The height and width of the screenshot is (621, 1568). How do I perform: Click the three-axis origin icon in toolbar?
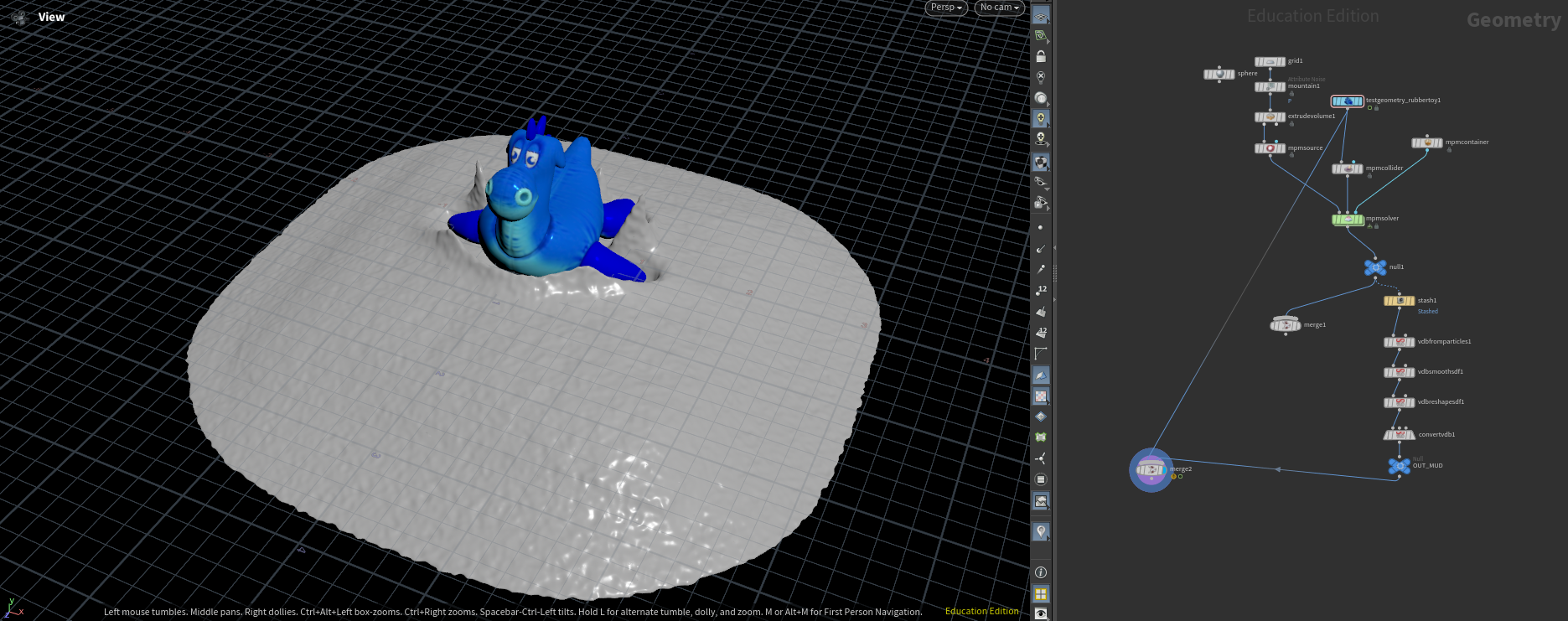pyautogui.click(x=1041, y=458)
